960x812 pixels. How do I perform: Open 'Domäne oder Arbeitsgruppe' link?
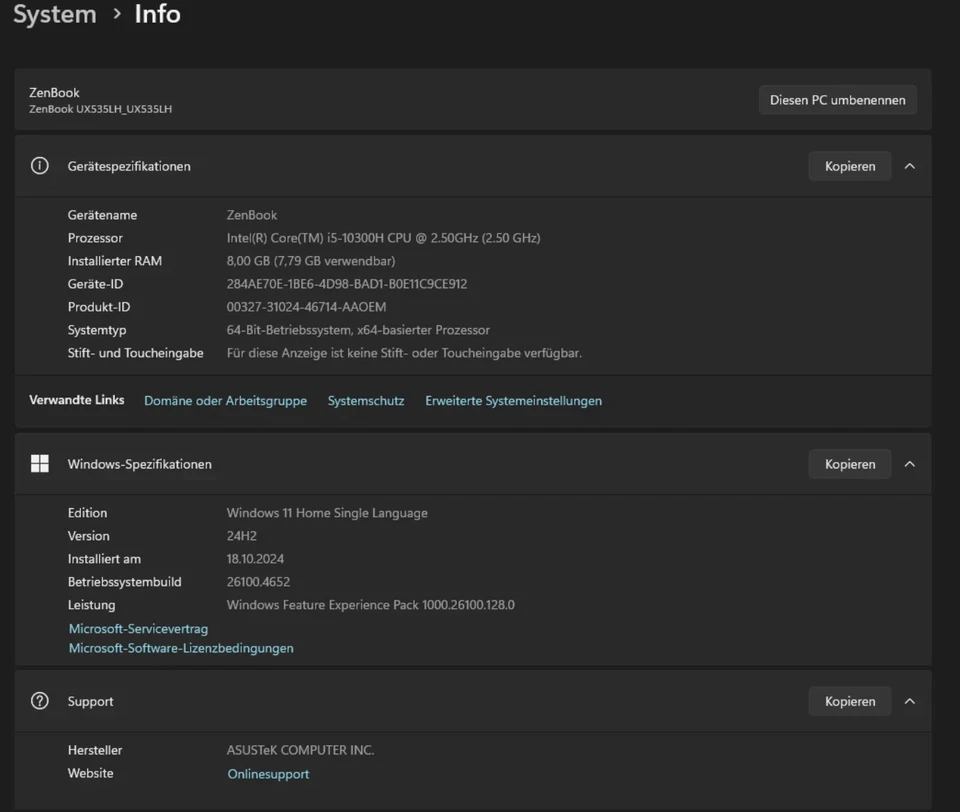pos(225,401)
